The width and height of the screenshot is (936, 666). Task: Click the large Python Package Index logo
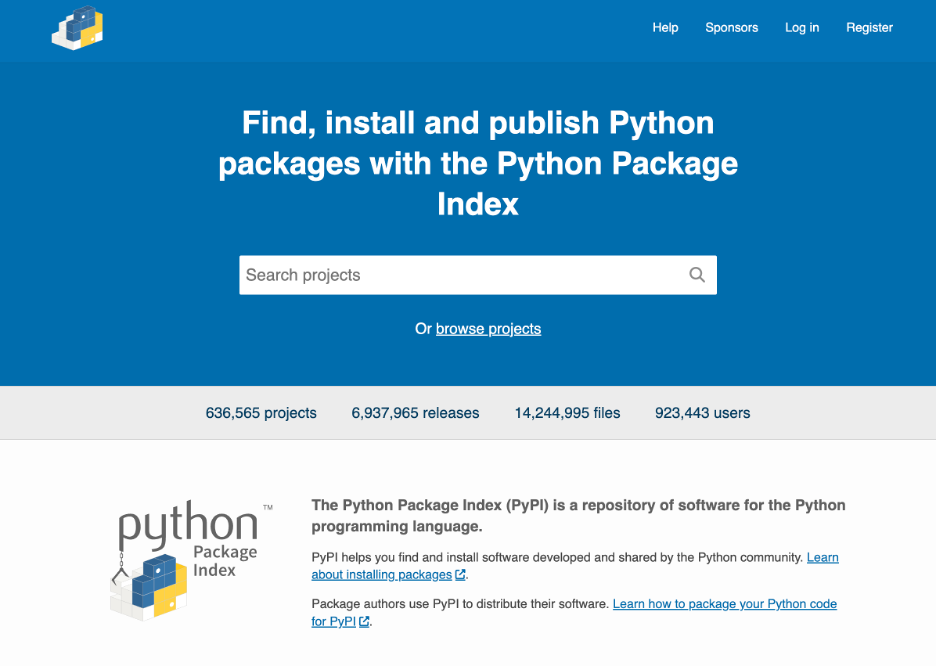[x=191, y=560]
